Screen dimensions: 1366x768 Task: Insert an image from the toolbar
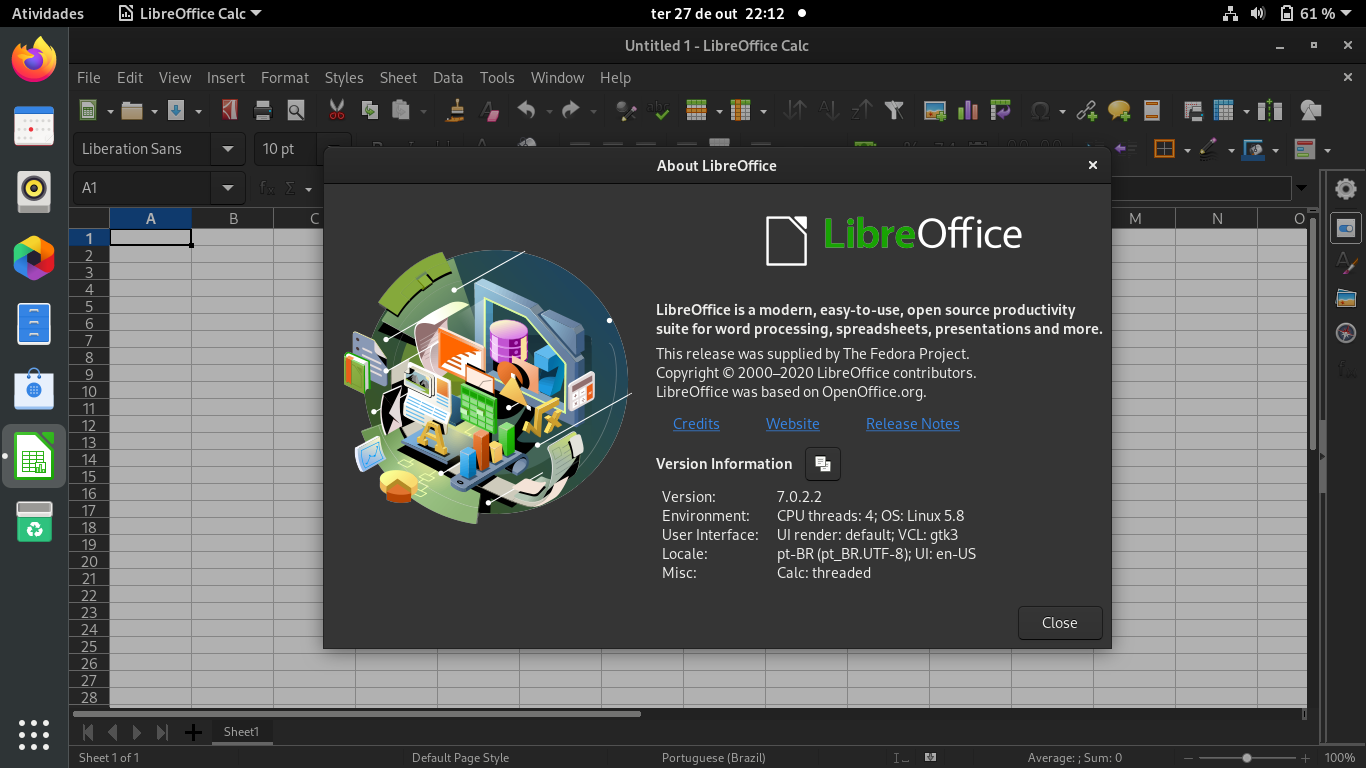[935, 111]
